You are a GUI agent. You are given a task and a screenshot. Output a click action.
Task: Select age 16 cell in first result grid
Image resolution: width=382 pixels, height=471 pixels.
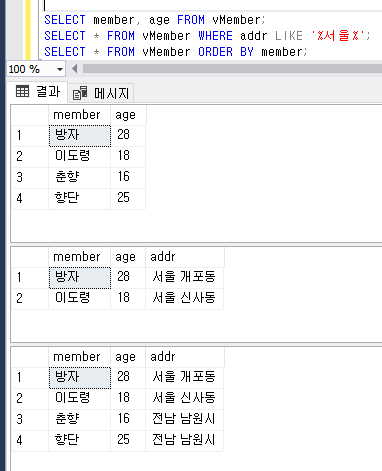[128, 177]
